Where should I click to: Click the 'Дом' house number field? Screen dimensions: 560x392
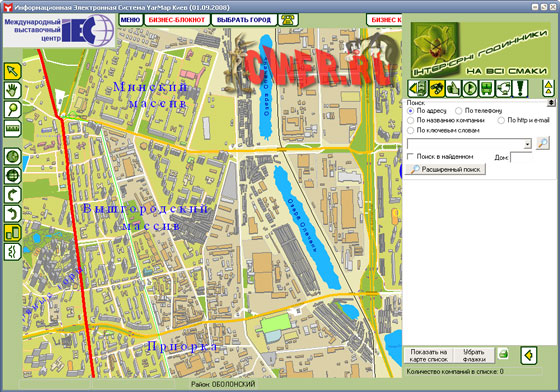click(x=521, y=157)
